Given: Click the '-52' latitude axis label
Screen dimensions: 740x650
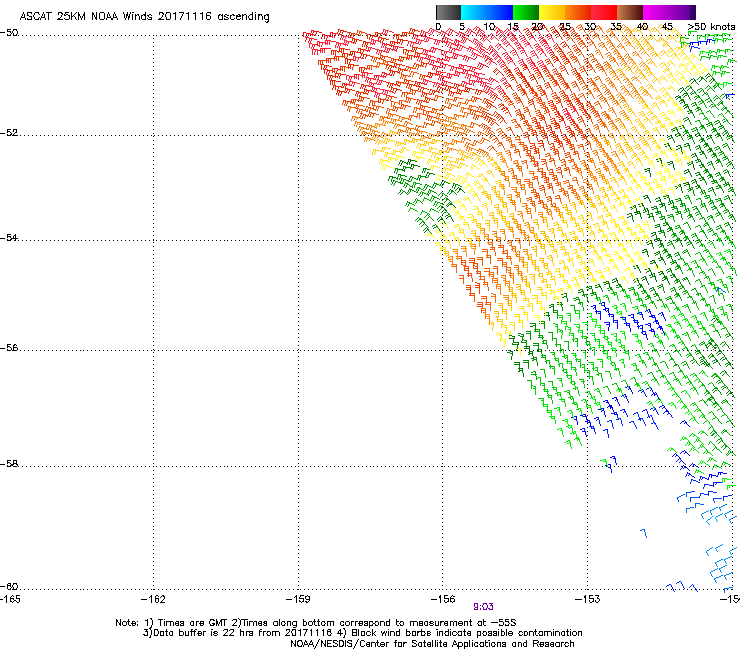Looking at the screenshot, I should pos(9,133).
